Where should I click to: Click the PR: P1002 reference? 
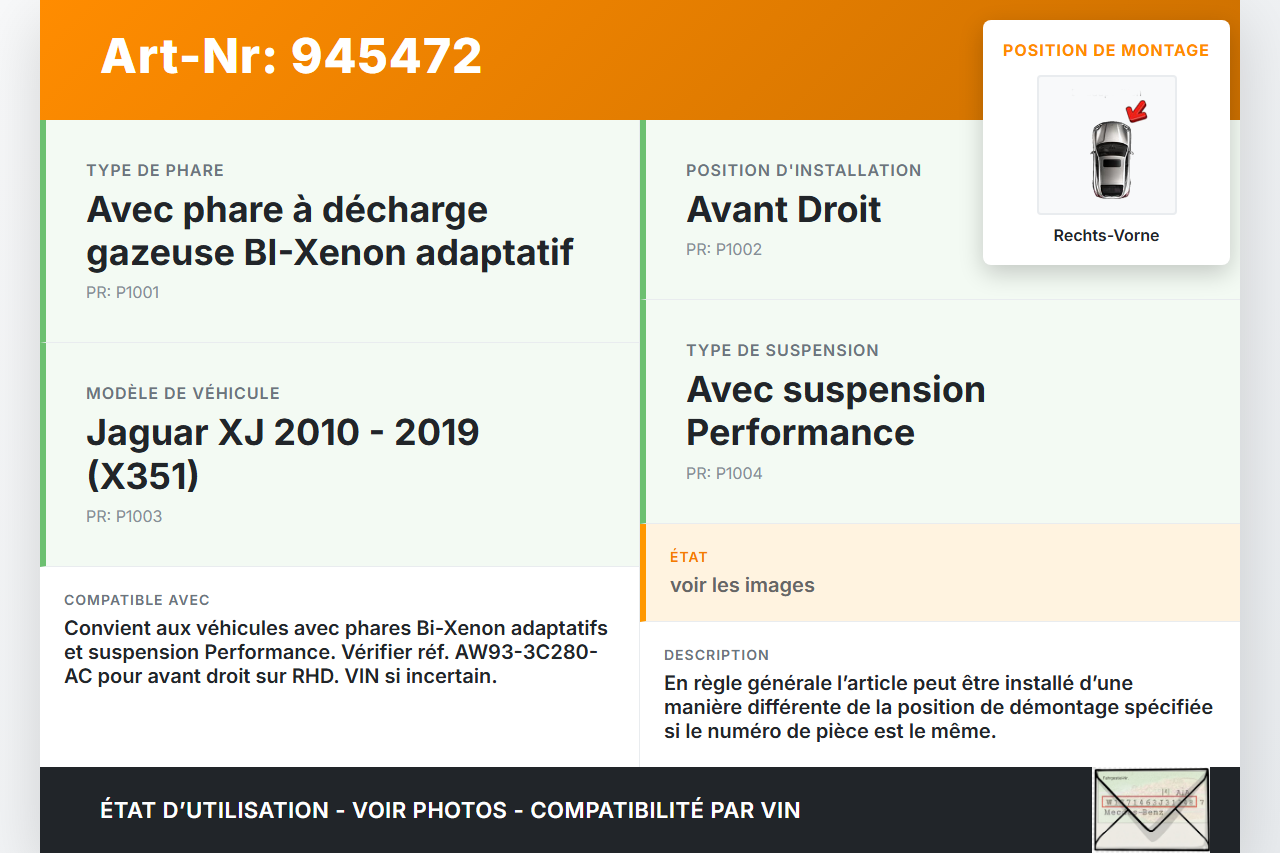click(724, 249)
